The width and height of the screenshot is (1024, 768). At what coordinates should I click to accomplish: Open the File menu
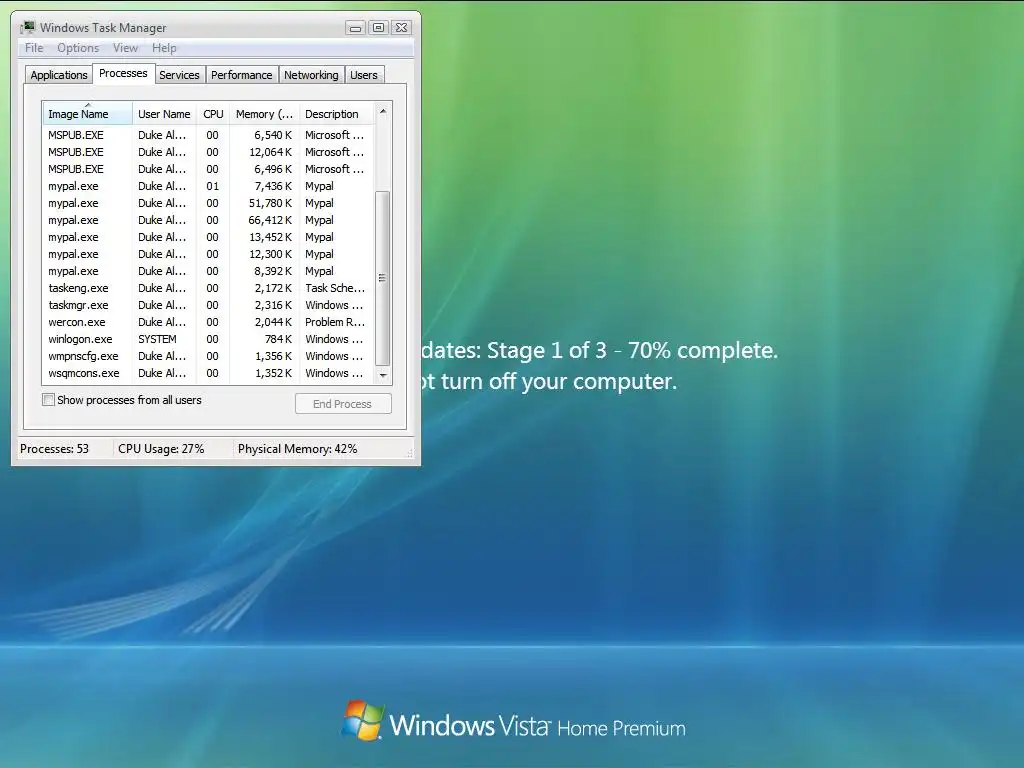pos(34,48)
